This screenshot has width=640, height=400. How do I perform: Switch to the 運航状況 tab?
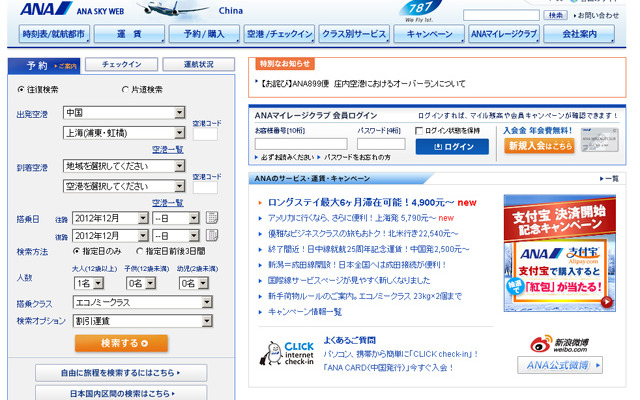pyautogui.click(x=199, y=64)
